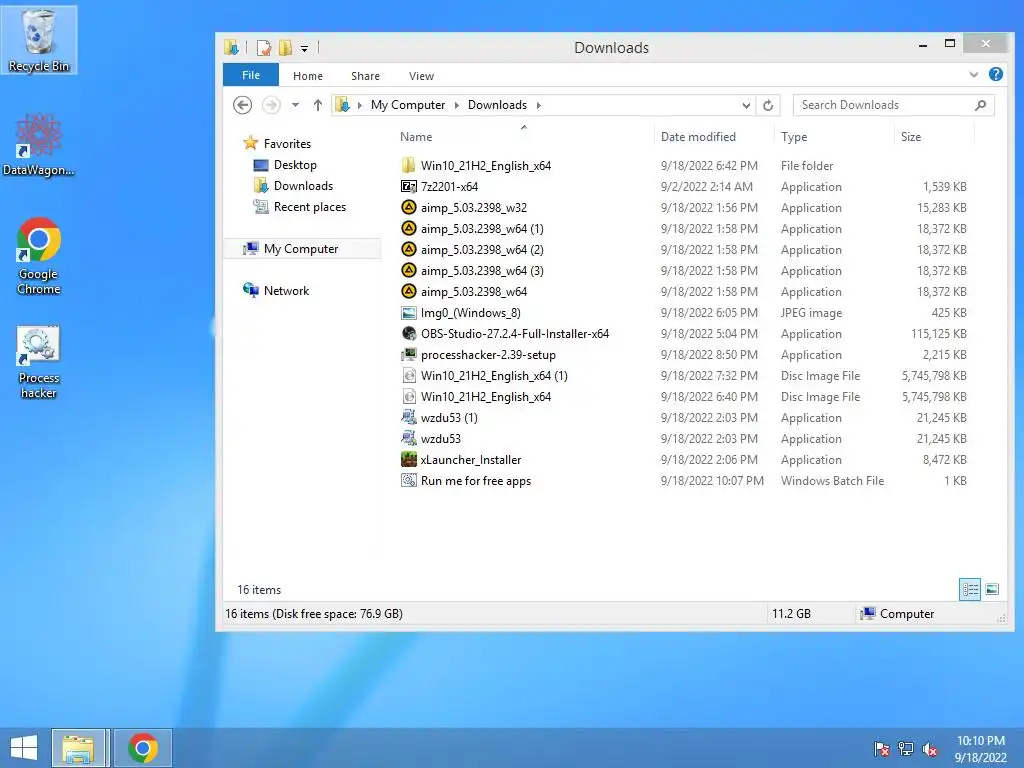
Task: Open the Share ribbon tab
Action: 365,76
